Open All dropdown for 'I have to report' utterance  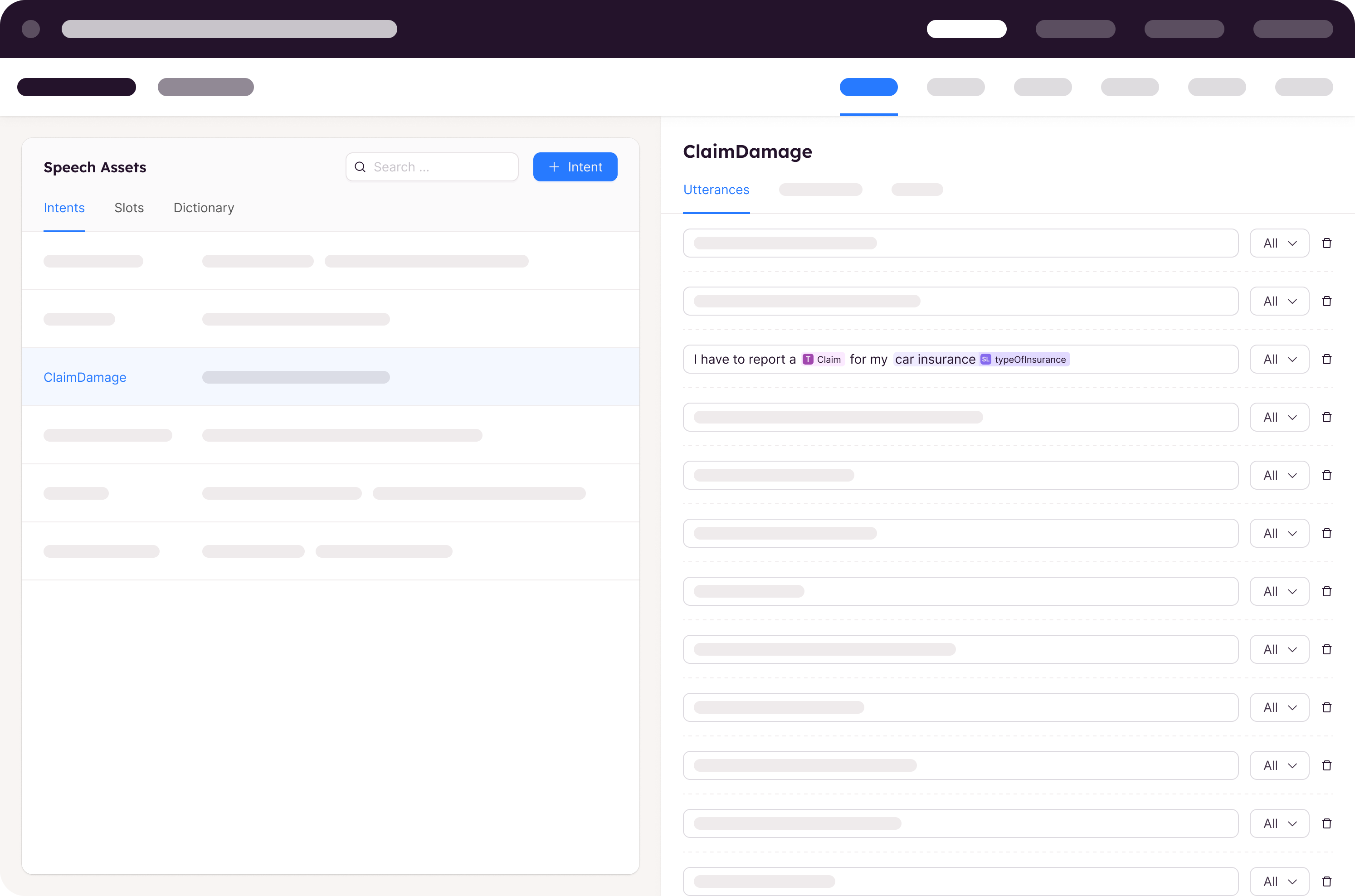point(1279,359)
